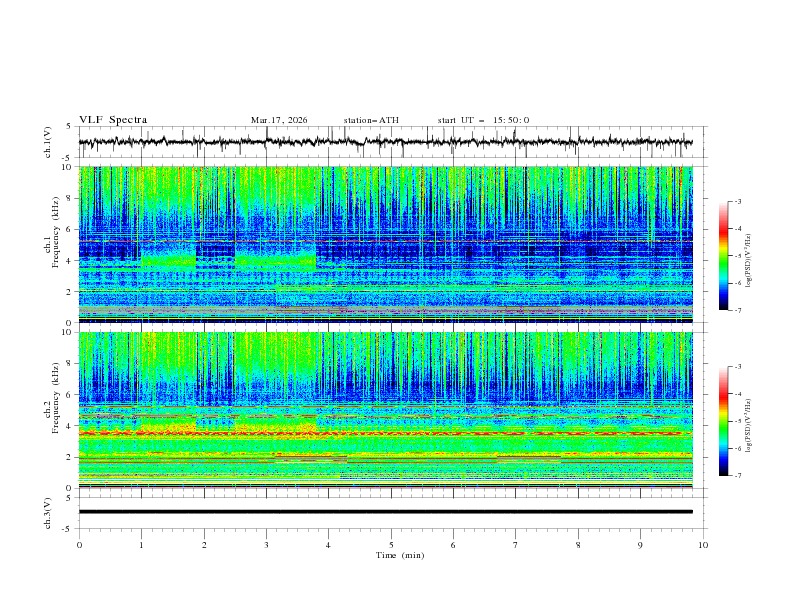Click the ch.2 PSD color scale bar

click(723, 421)
